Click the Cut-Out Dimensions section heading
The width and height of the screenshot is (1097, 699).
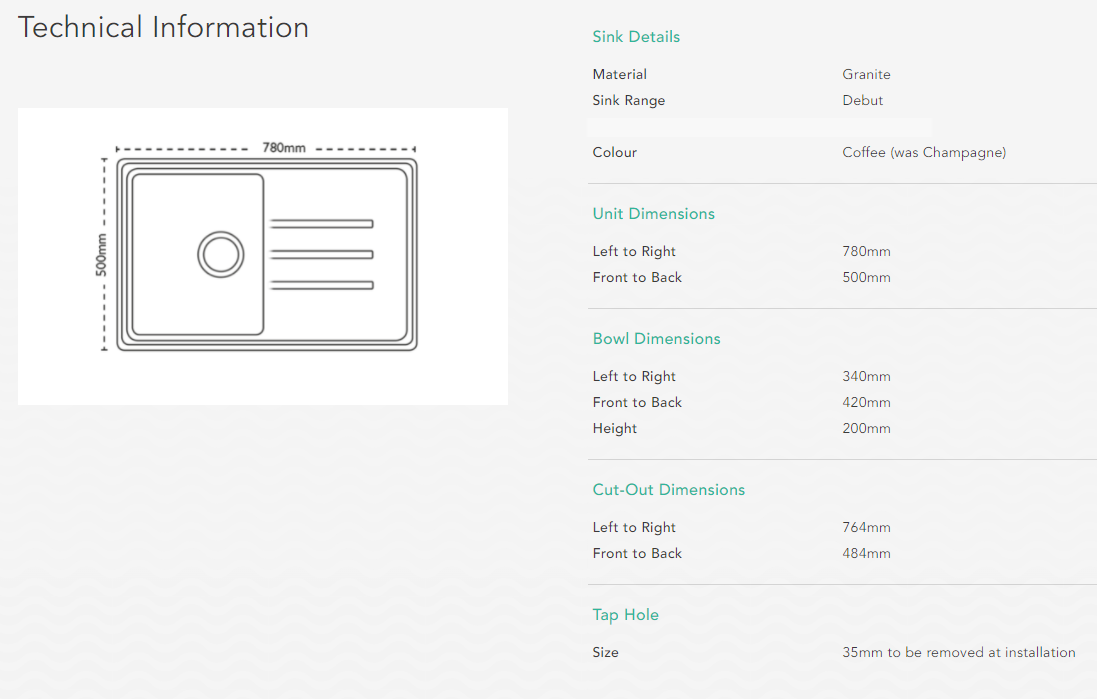pyautogui.click(x=668, y=490)
